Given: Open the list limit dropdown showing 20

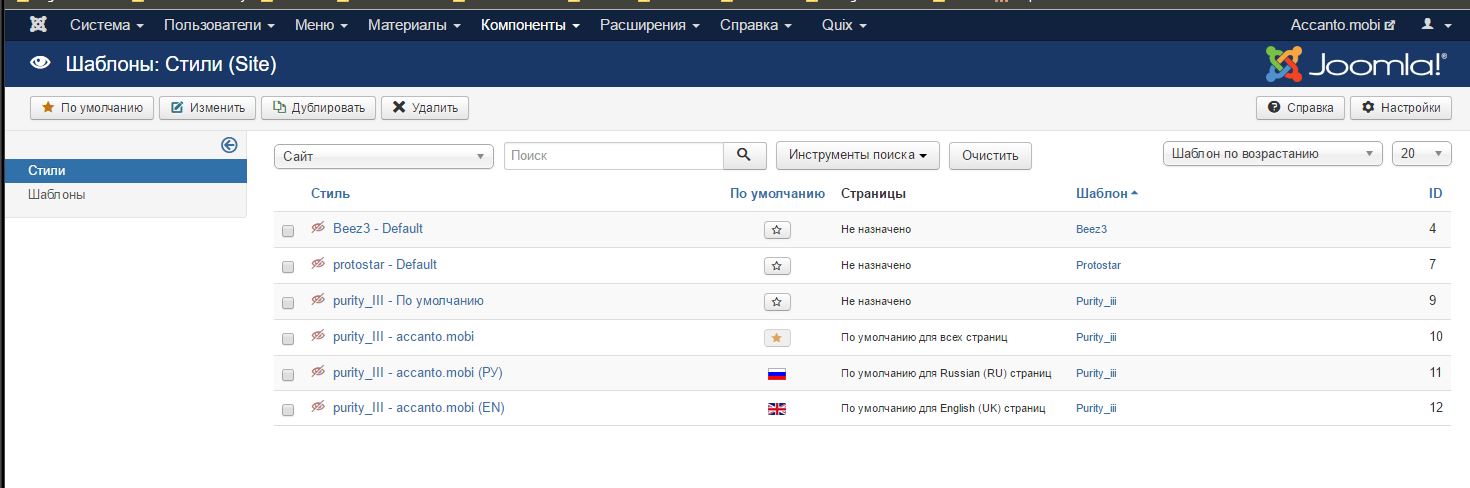Looking at the screenshot, I should click(1421, 154).
